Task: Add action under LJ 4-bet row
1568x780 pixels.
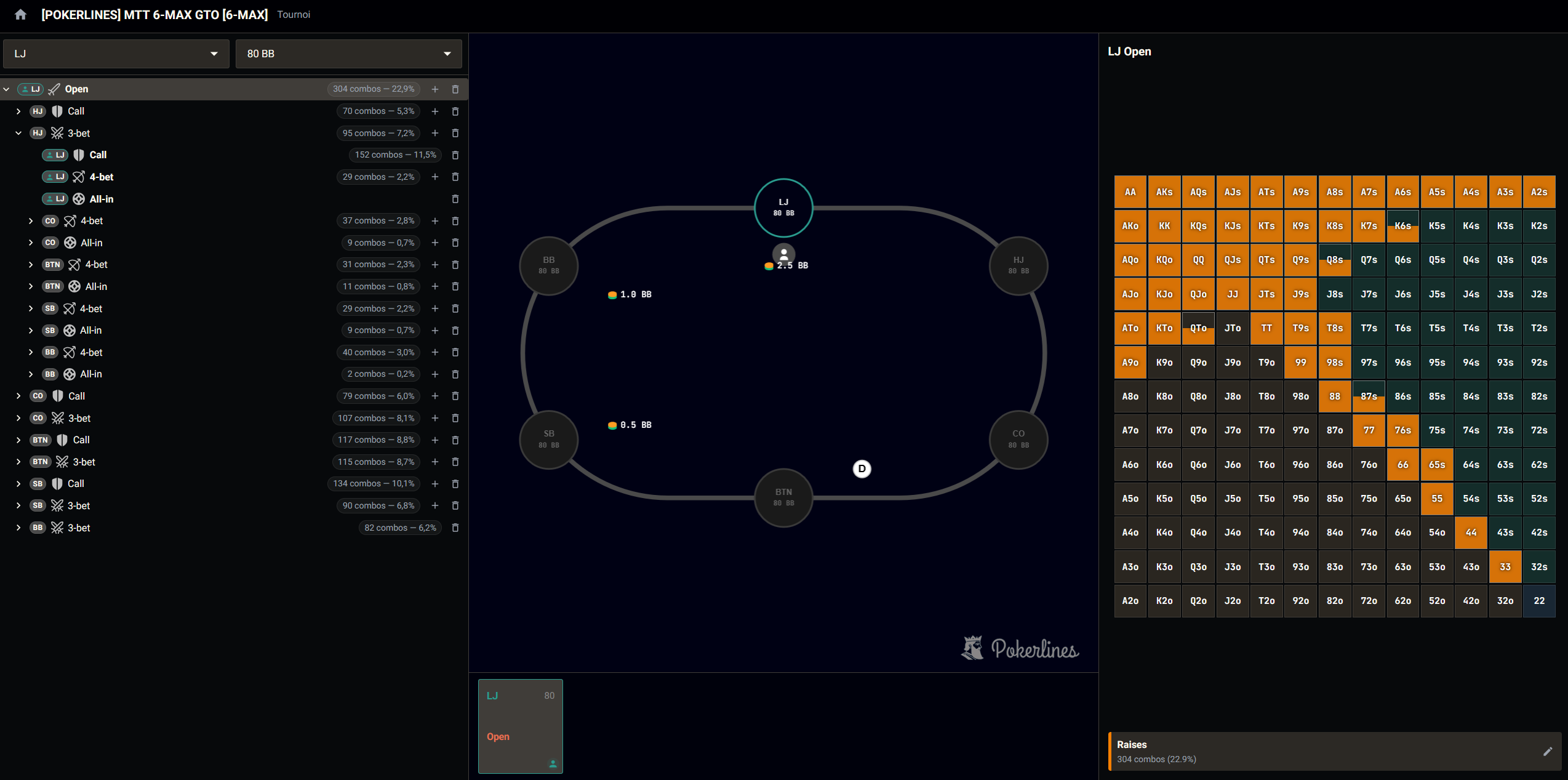Action: pyautogui.click(x=435, y=177)
